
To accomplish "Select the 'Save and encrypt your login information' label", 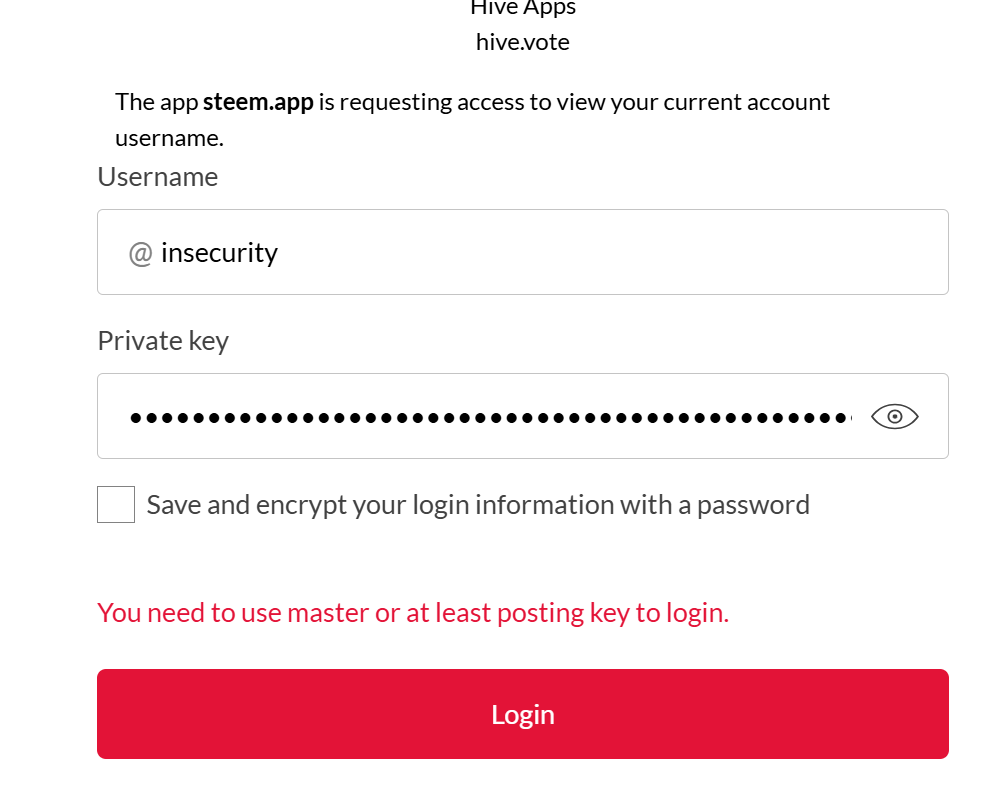I will [478, 505].
